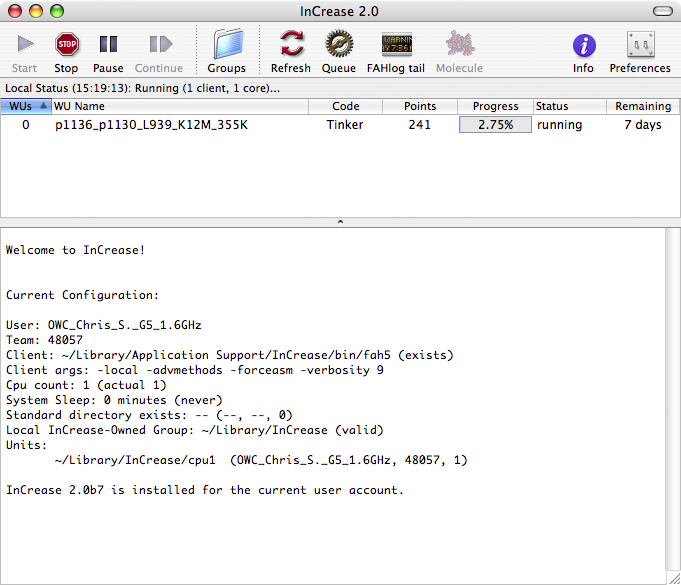This screenshot has height=585, width=681.
Task: Click the Continue toolbar icon
Action: pos(159,45)
